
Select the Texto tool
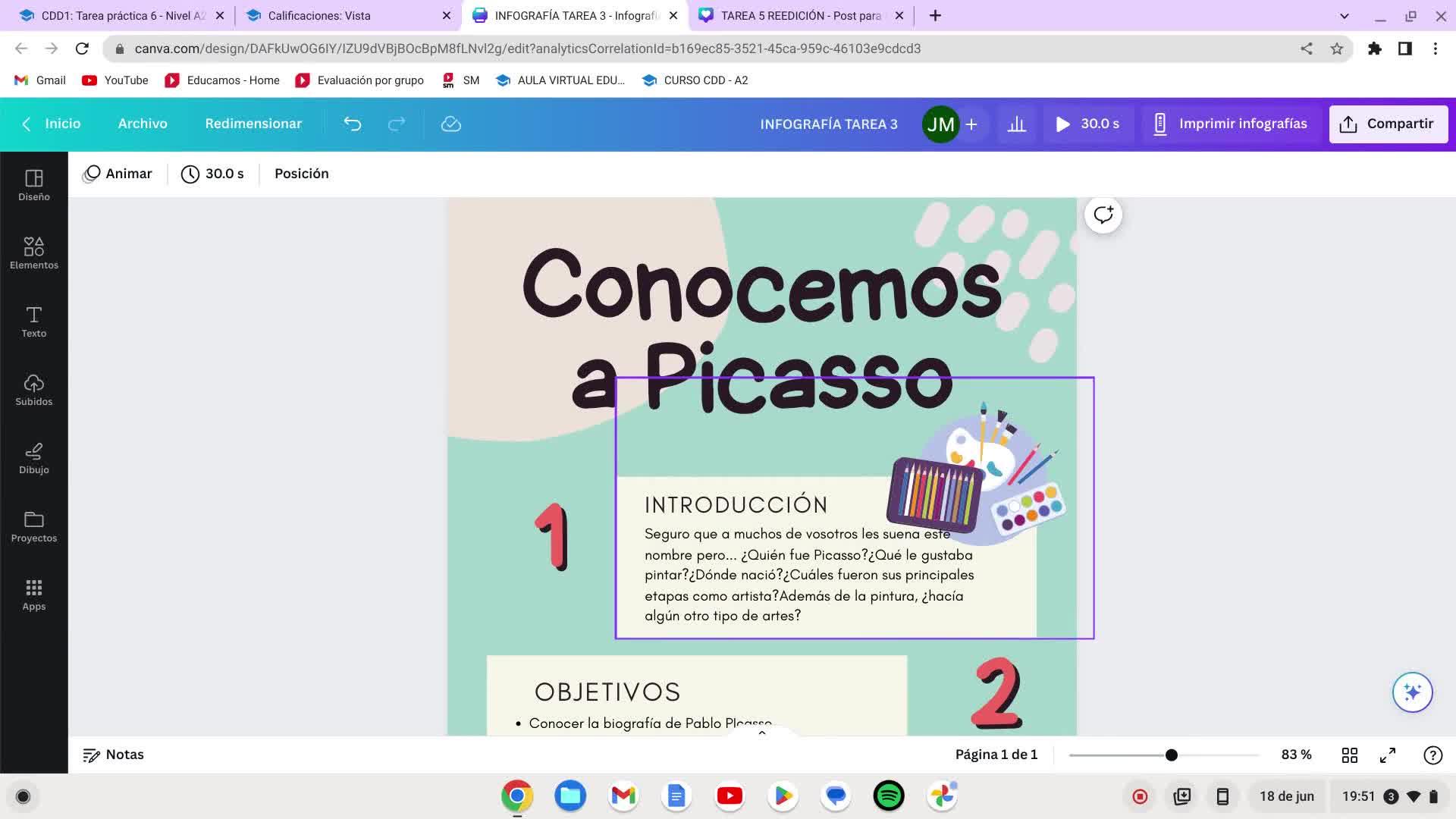point(34,322)
